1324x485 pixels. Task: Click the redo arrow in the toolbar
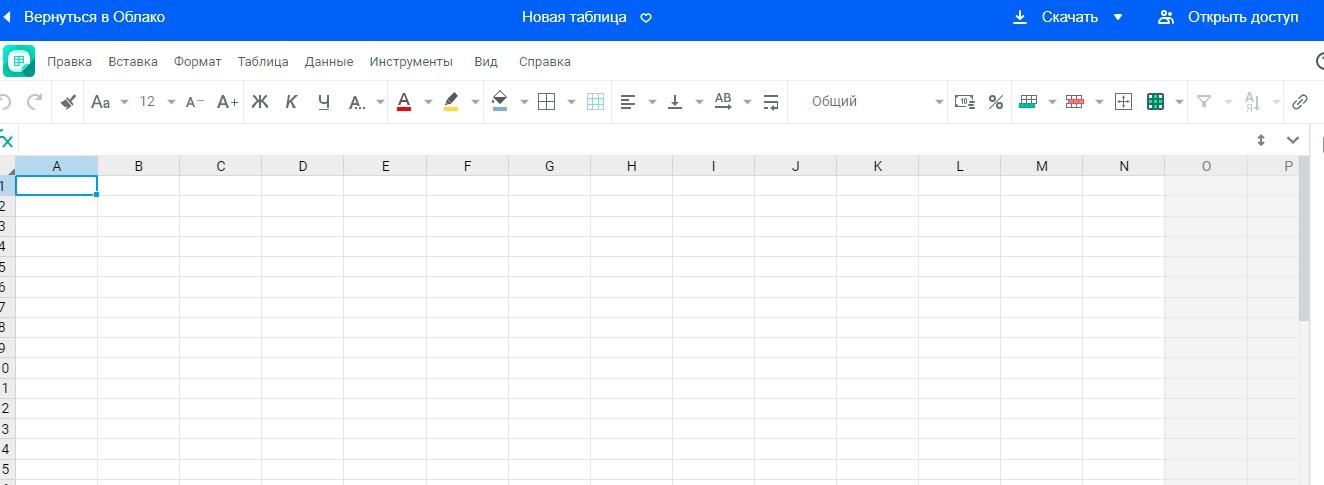click(35, 101)
